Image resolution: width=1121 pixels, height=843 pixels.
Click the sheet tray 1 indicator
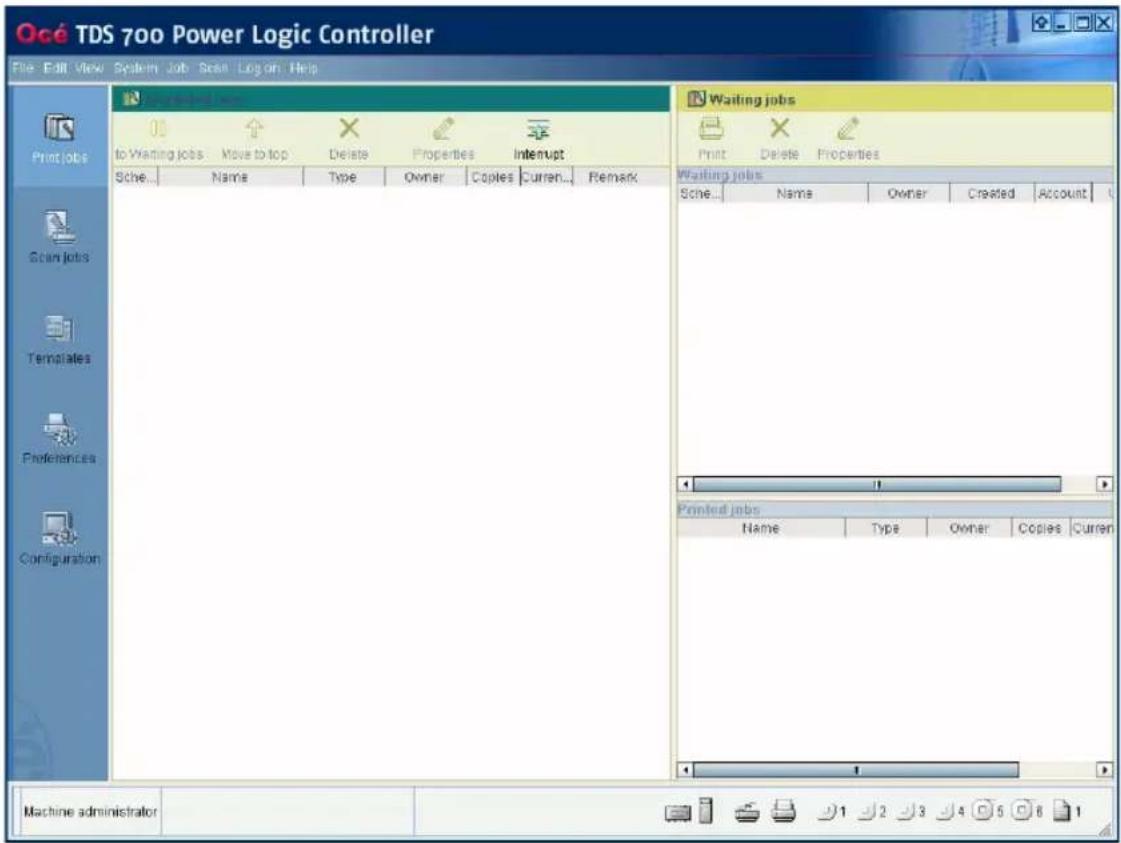tap(1067, 811)
